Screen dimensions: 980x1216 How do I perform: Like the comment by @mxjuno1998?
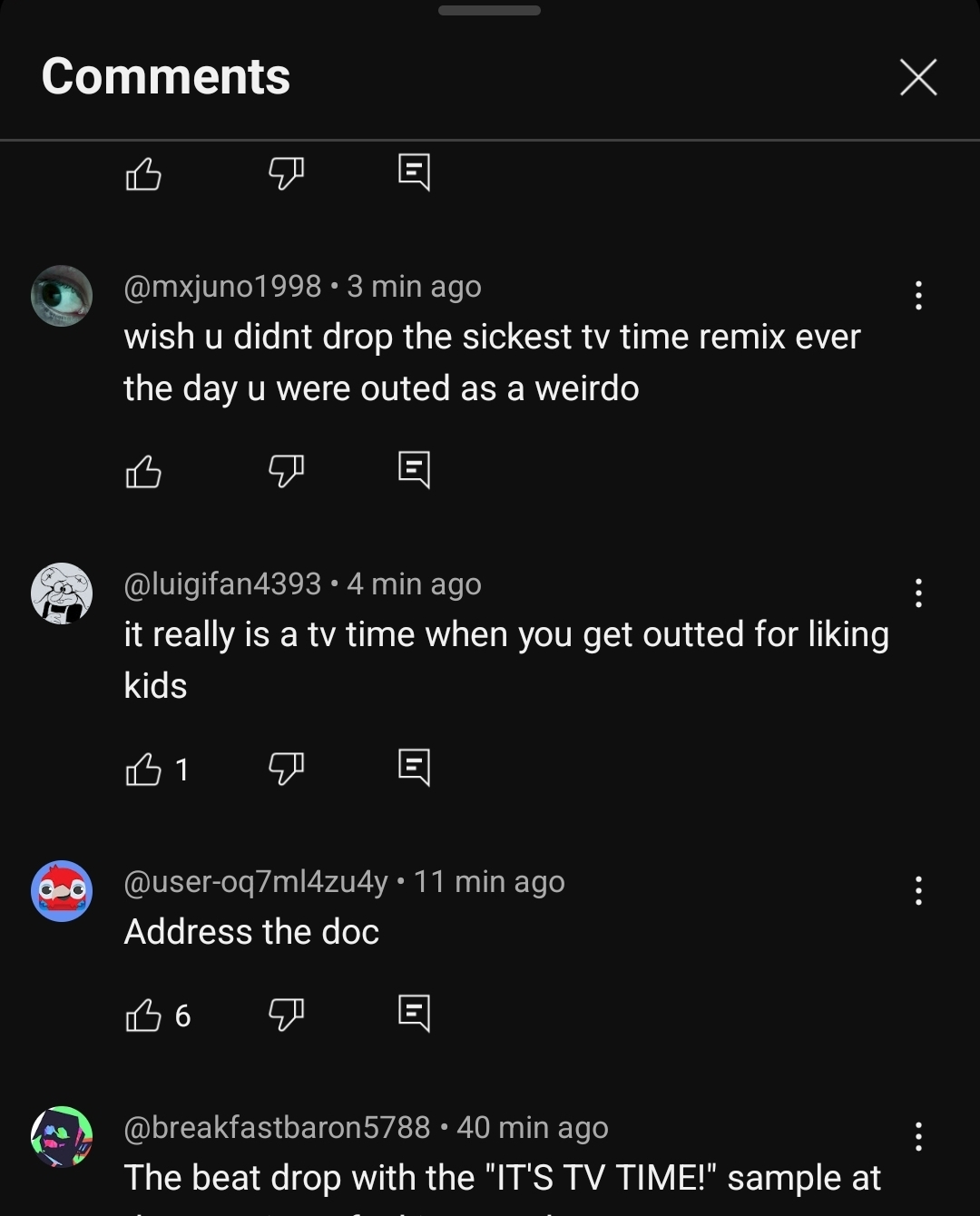143,471
